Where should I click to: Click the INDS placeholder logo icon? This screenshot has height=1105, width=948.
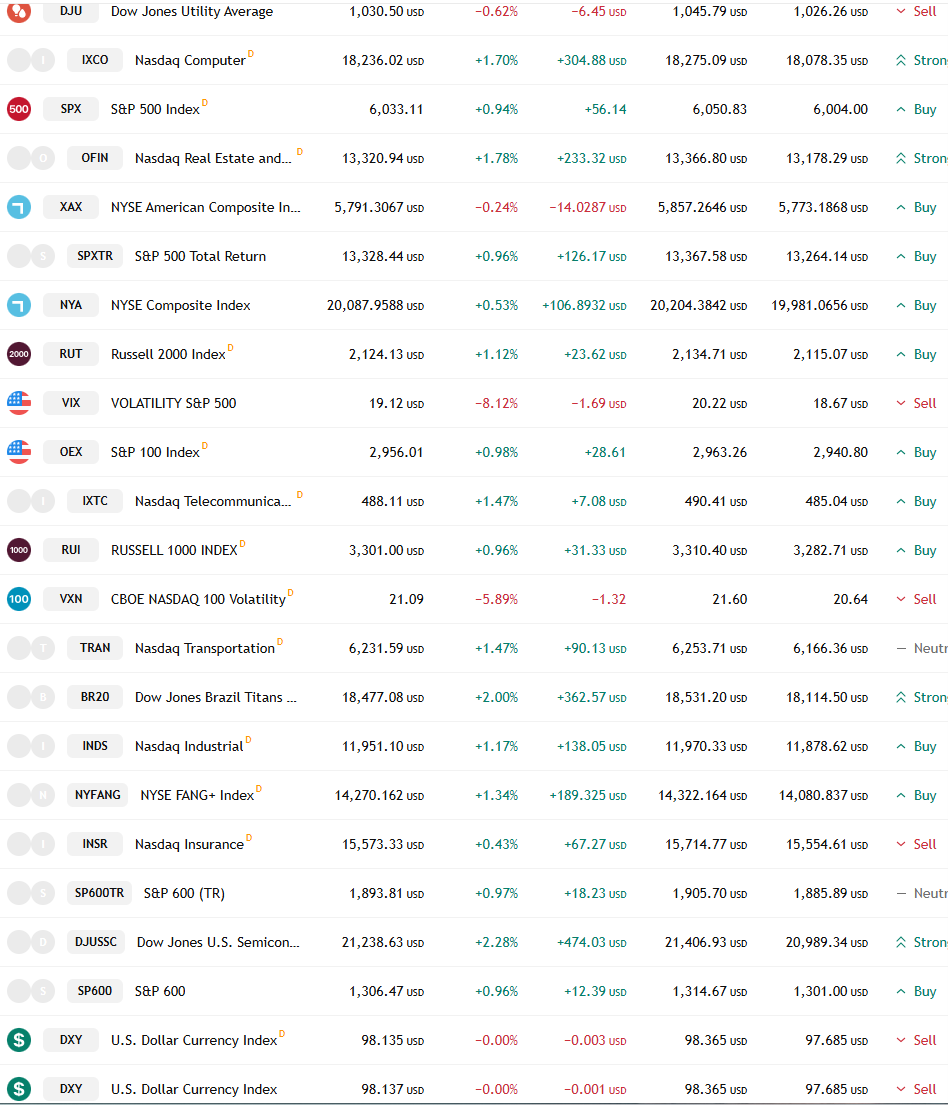pyautogui.click(x=31, y=746)
